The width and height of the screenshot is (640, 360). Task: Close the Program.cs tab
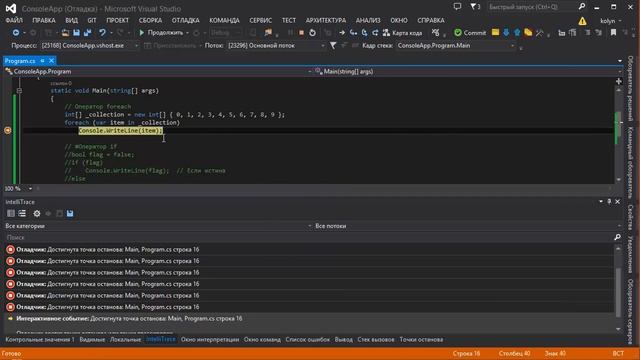[x=51, y=61]
